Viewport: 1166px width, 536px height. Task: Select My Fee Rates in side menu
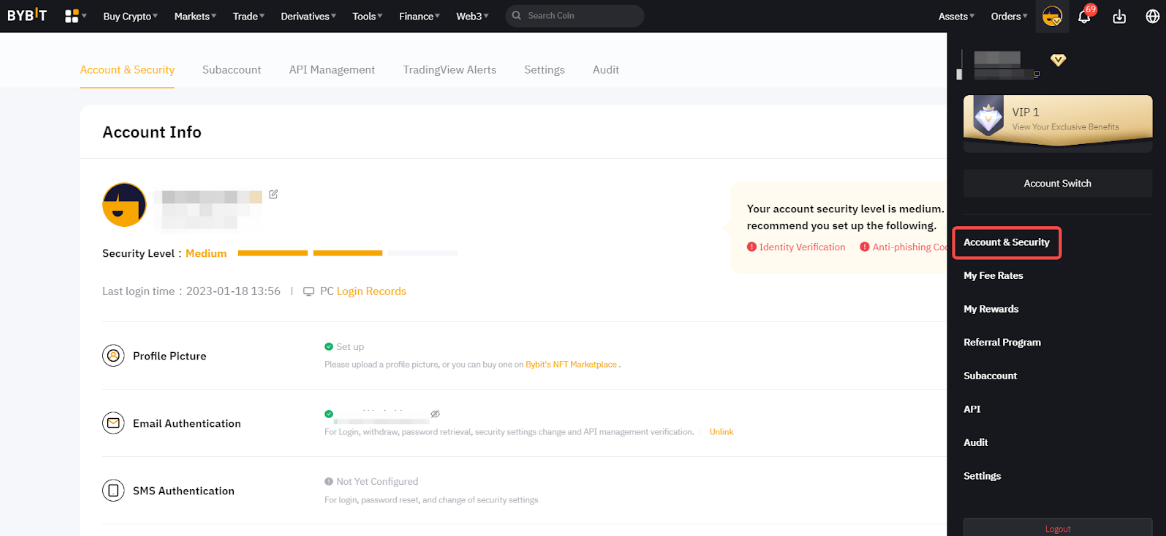pyautogui.click(x=993, y=276)
